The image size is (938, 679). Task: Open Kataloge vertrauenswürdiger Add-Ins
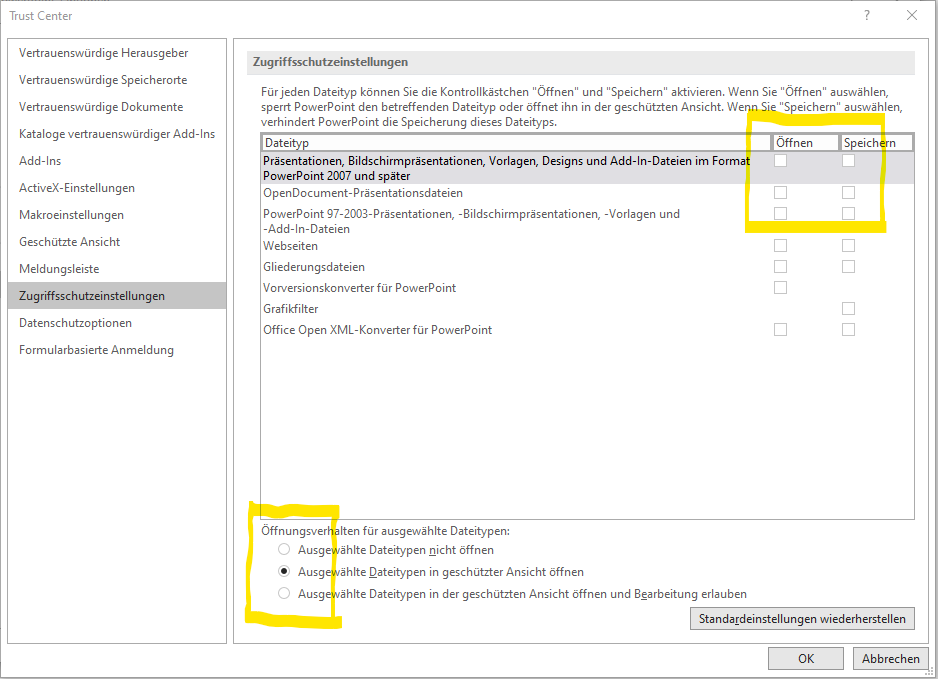pos(117,133)
